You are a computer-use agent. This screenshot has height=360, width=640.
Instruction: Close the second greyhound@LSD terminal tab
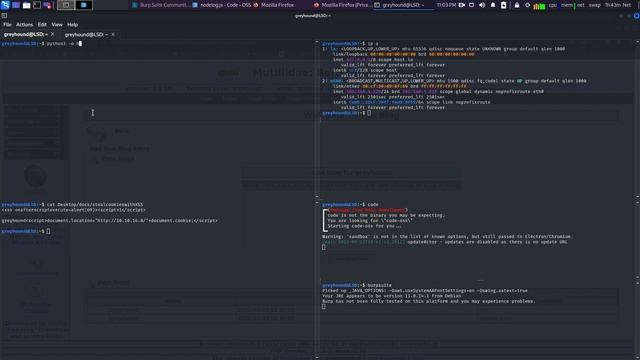click(x=113, y=34)
